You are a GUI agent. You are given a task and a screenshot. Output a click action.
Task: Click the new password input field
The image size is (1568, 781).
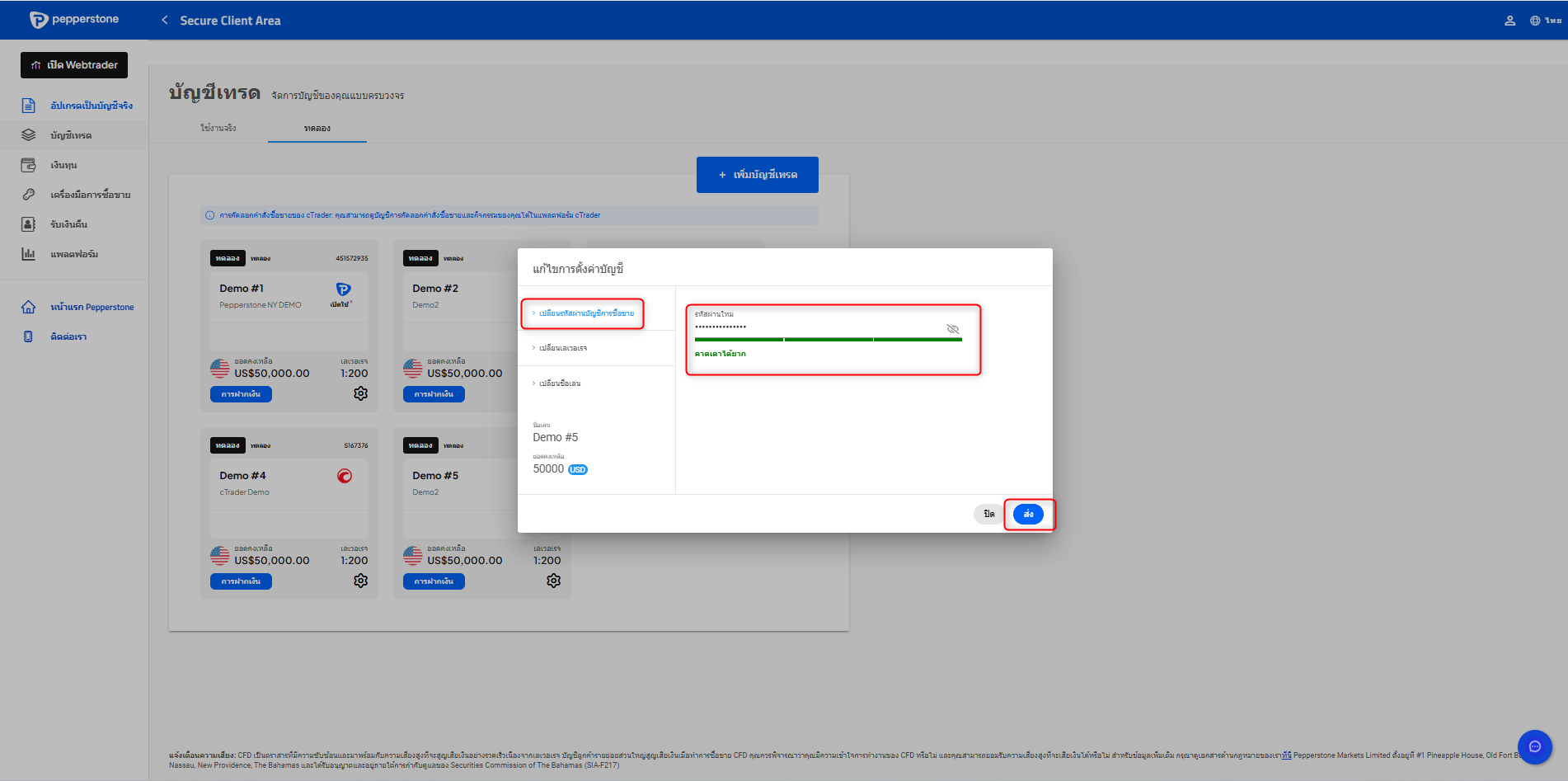pyautogui.click(x=816, y=327)
